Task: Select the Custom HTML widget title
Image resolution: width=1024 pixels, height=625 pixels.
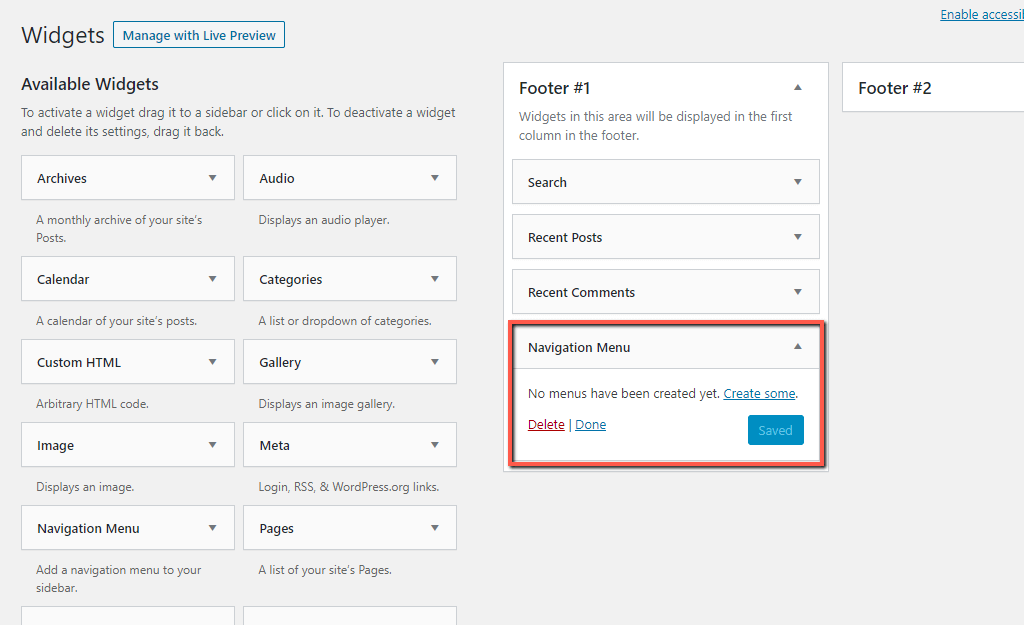Action: (x=79, y=362)
